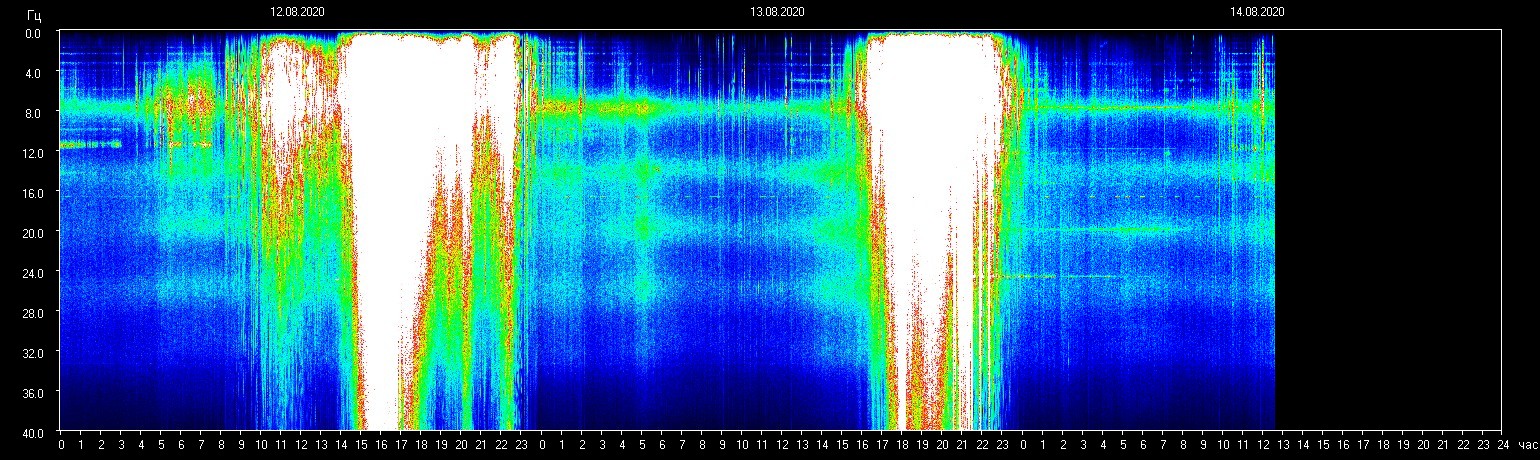This screenshot has width=1540, height=460.
Task: Click the 36.0 Hz axis tick label
Action: pyautogui.click(x=36, y=393)
